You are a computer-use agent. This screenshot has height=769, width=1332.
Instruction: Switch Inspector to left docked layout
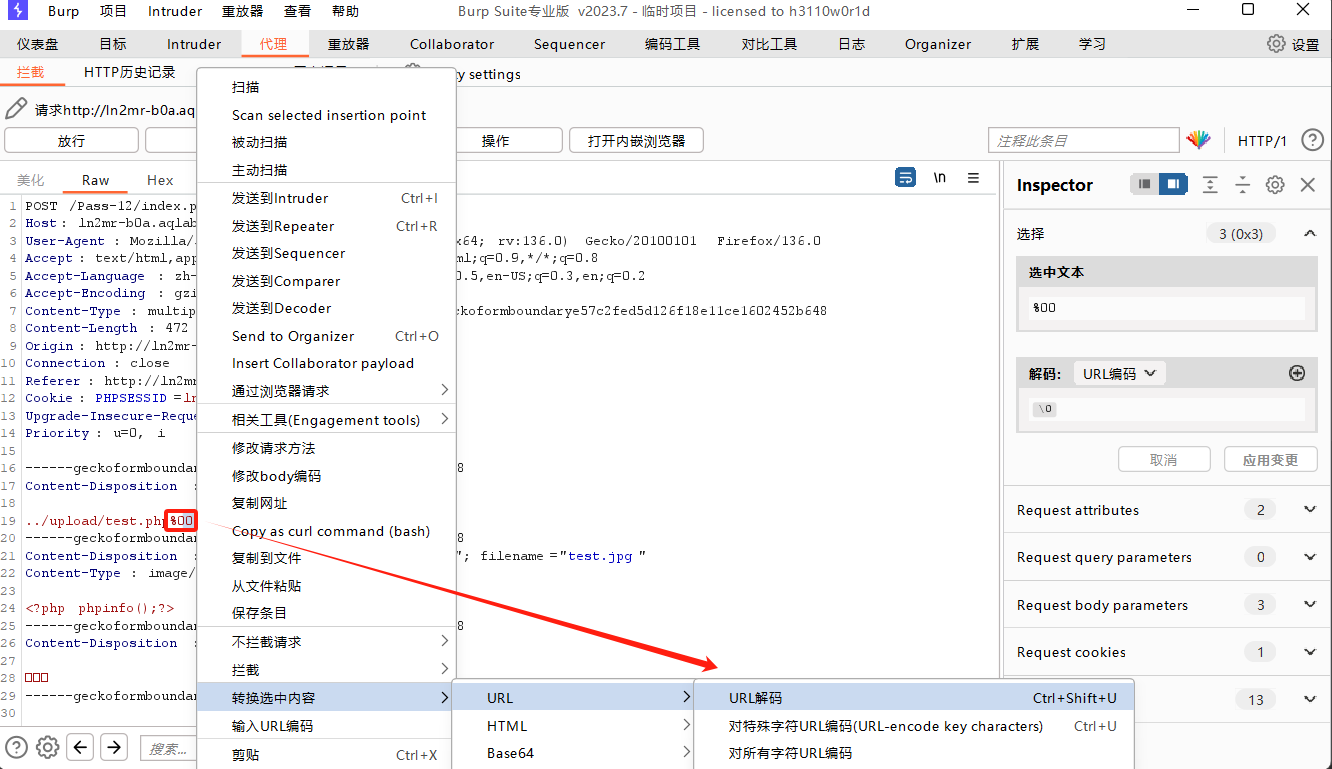point(1145,184)
